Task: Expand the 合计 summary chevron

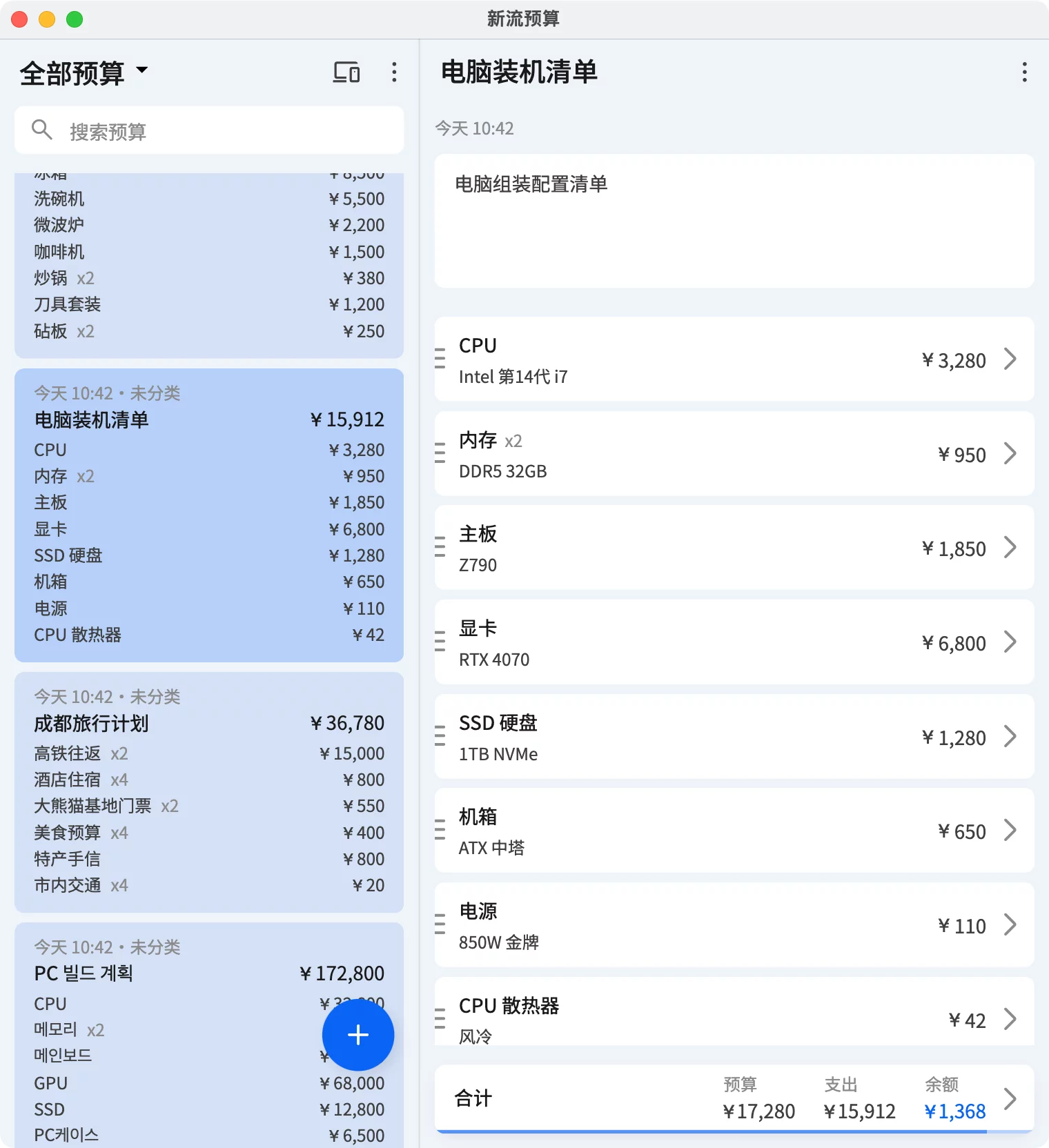Action: 1010,1098
